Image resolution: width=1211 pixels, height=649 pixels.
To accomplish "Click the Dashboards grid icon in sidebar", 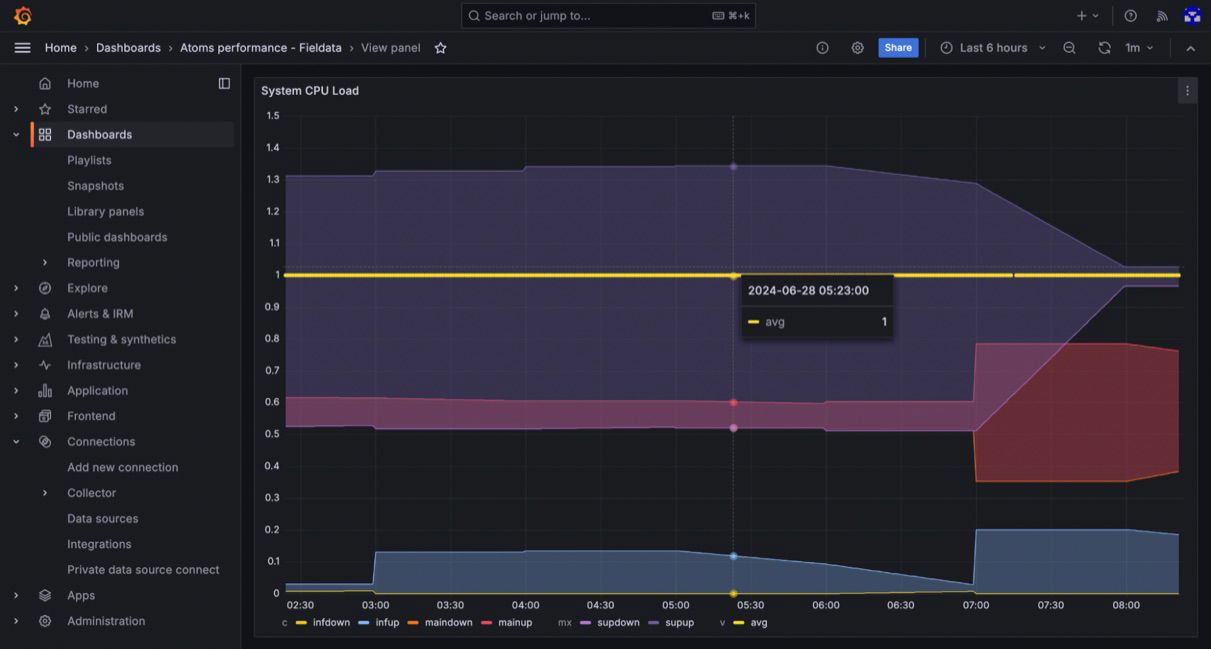I will (45, 135).
